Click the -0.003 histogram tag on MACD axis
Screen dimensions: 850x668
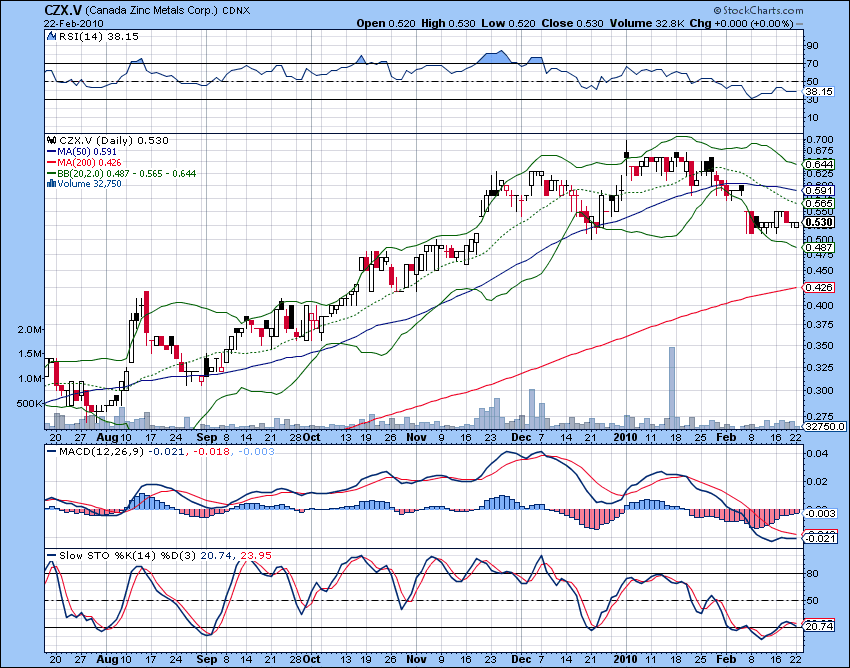821,513
